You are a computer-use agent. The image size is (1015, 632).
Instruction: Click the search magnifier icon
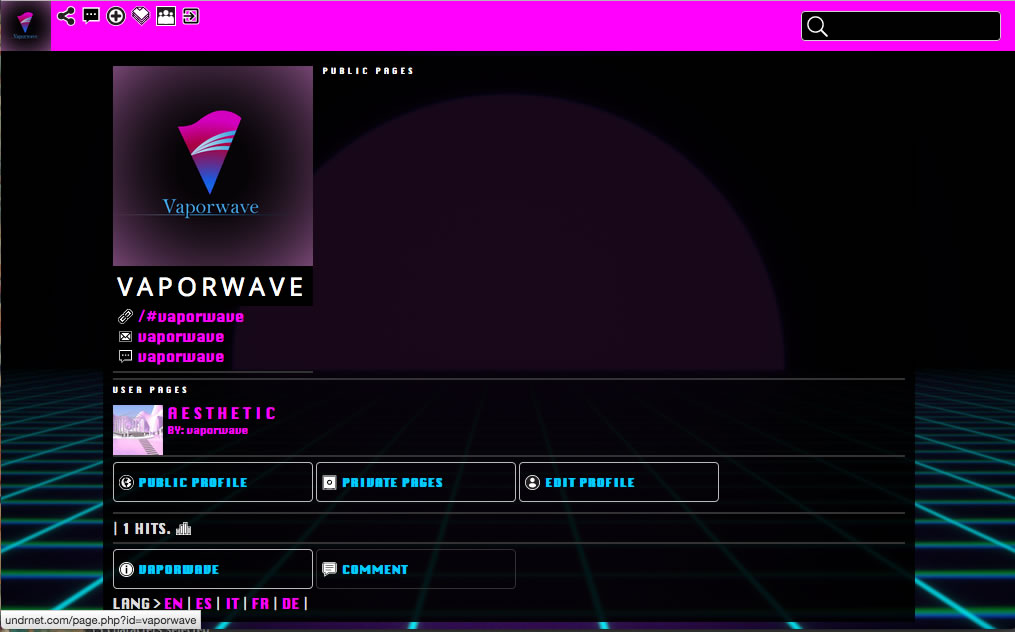[x=817, y=27]
